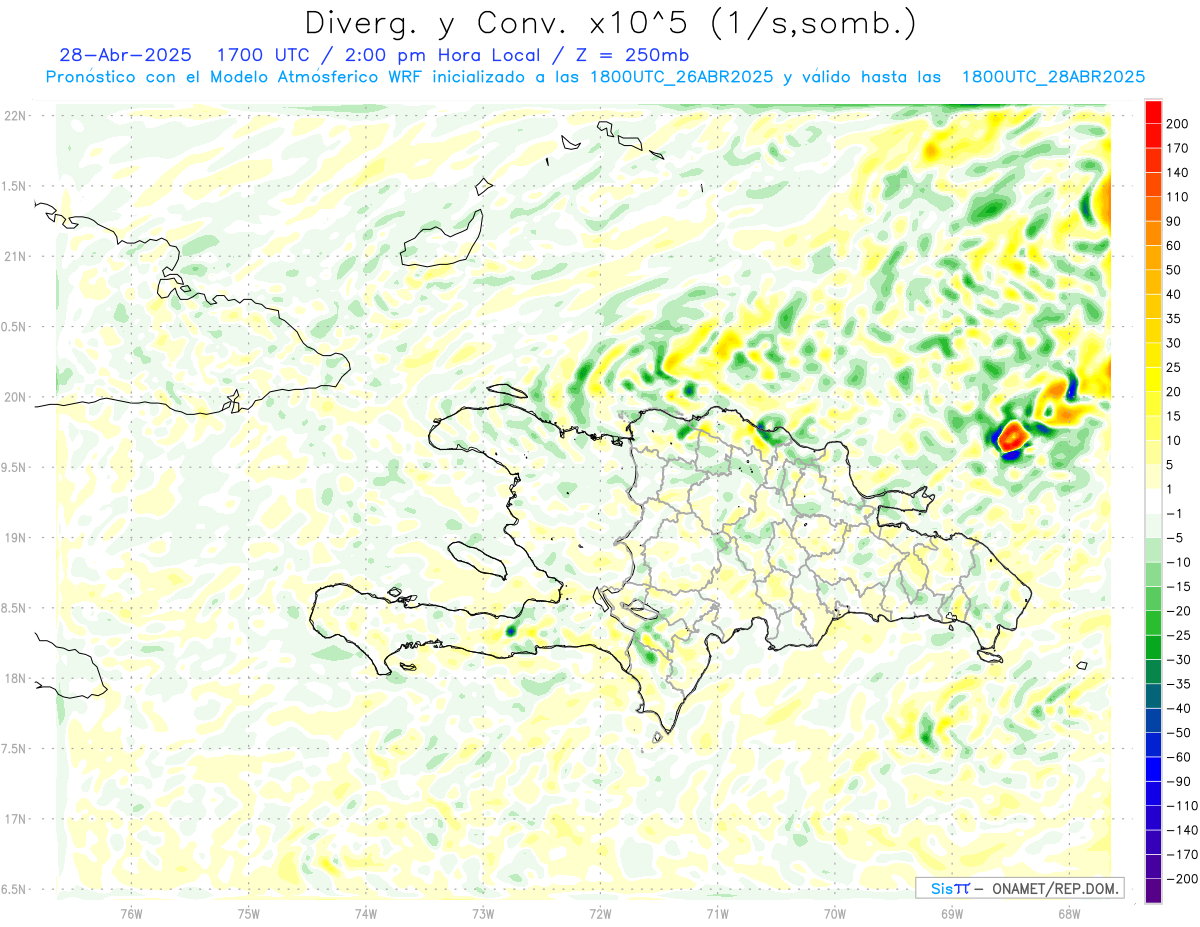Image resolution: width=1200 pixels, height=927 pixels.
Task: Click the 70W longitude label
Action: tap(835, 913)
